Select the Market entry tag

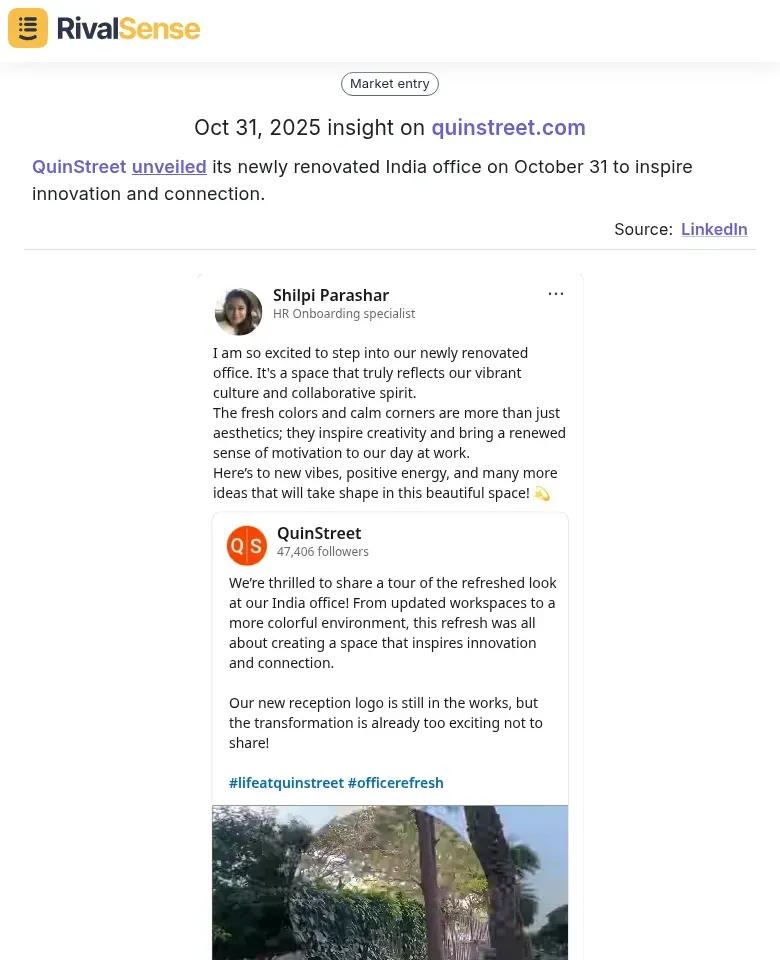pyautogui.click(x=390, y=84)
